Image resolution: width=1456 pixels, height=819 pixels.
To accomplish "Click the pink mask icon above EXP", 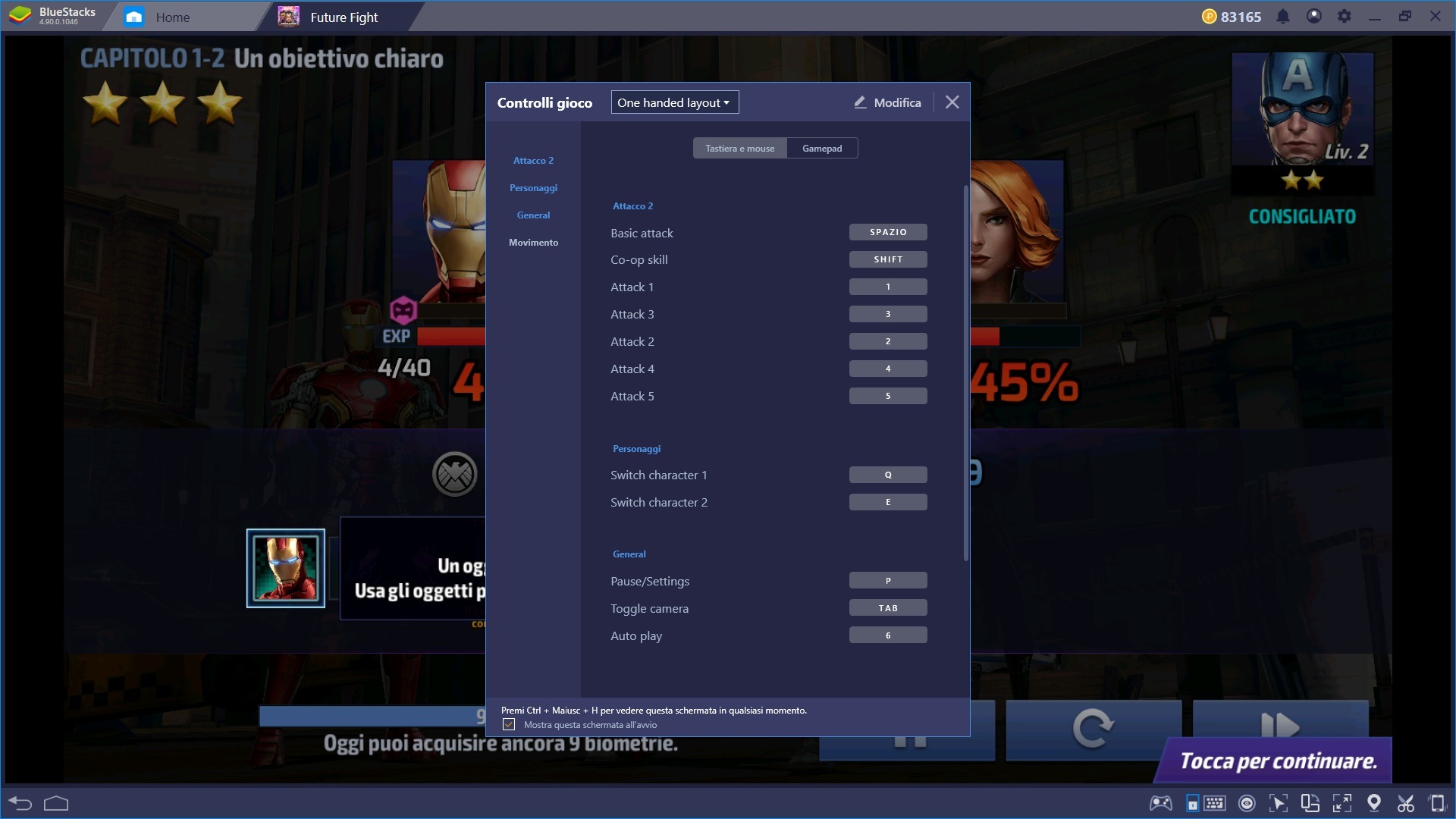I will [403, 309].
